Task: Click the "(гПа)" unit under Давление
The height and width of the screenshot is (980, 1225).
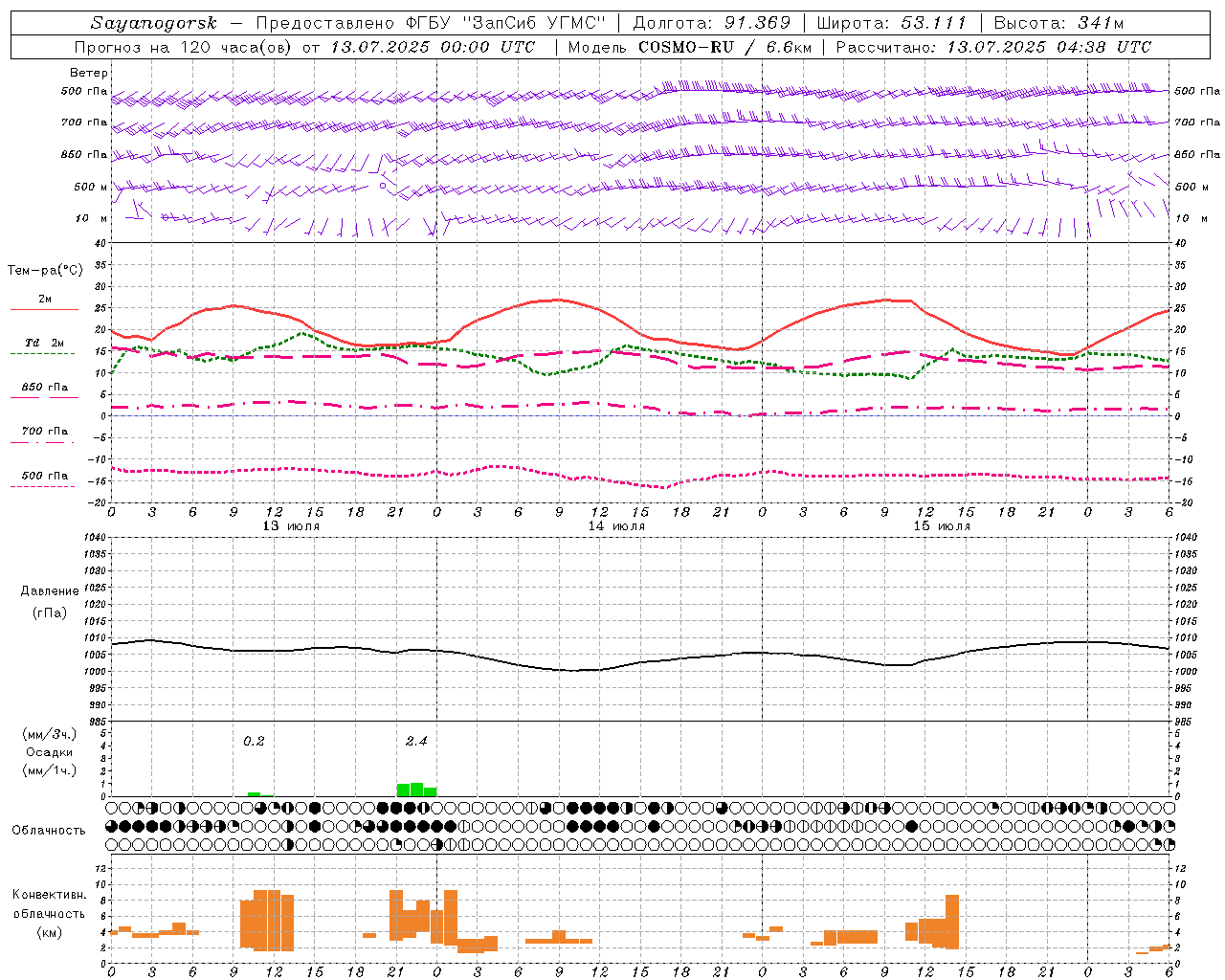Action: tap(50, 612)
